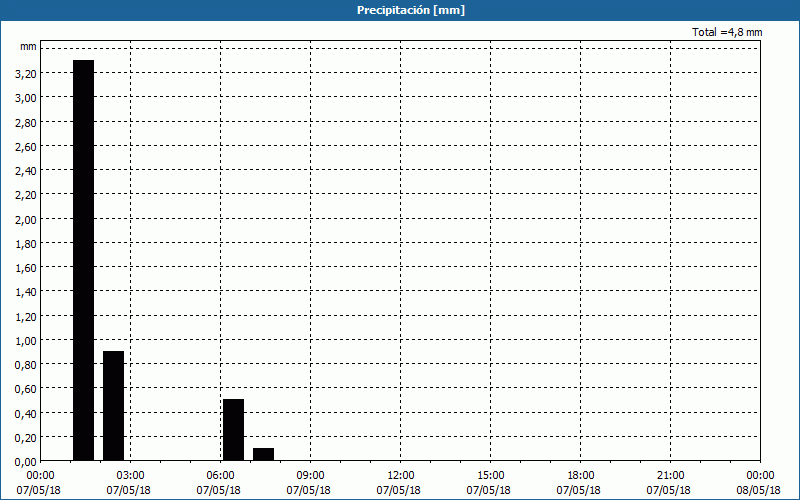This screenshot has width=800, height=500.
Task: Click the 06:00 time axis label
Action: point(221,476)
